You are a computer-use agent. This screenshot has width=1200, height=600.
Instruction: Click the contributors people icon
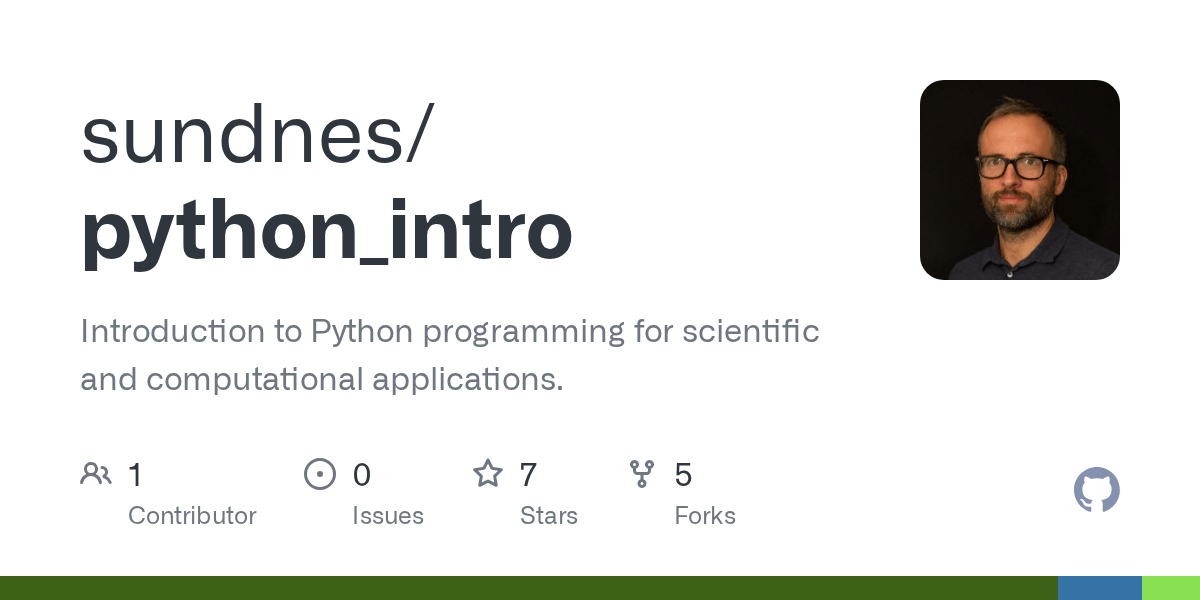(96, 474)
